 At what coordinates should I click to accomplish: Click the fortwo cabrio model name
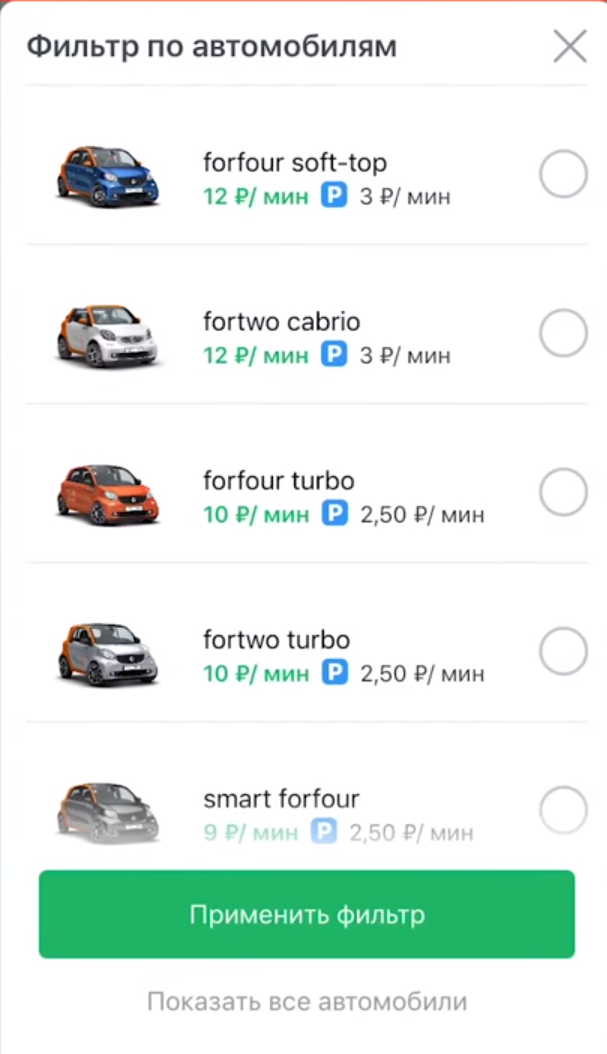(x=281, y=322)
